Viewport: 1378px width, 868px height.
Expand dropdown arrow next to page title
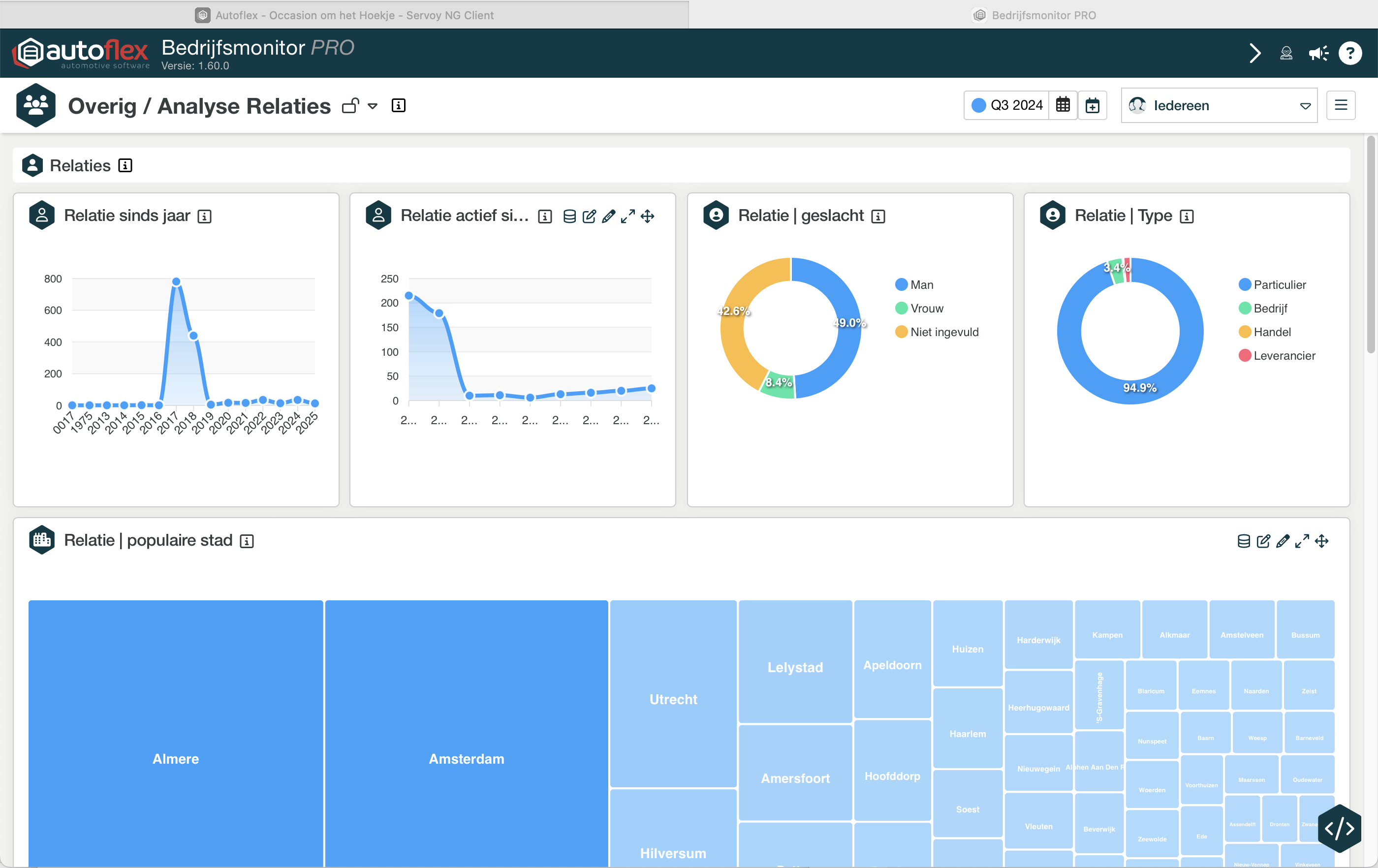[x=373, y=106]
